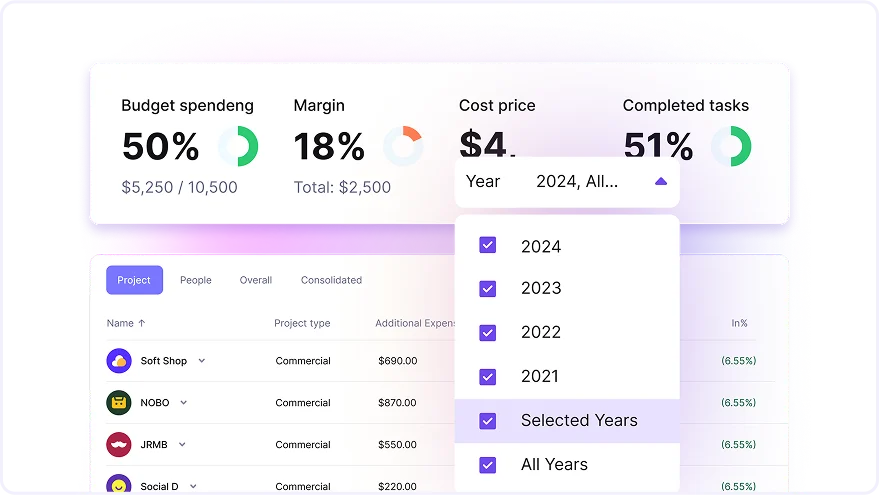The width and height of the screenshot is (879, 495).
Task: Click the Social D smiley avatar
Action: (119, 486)
